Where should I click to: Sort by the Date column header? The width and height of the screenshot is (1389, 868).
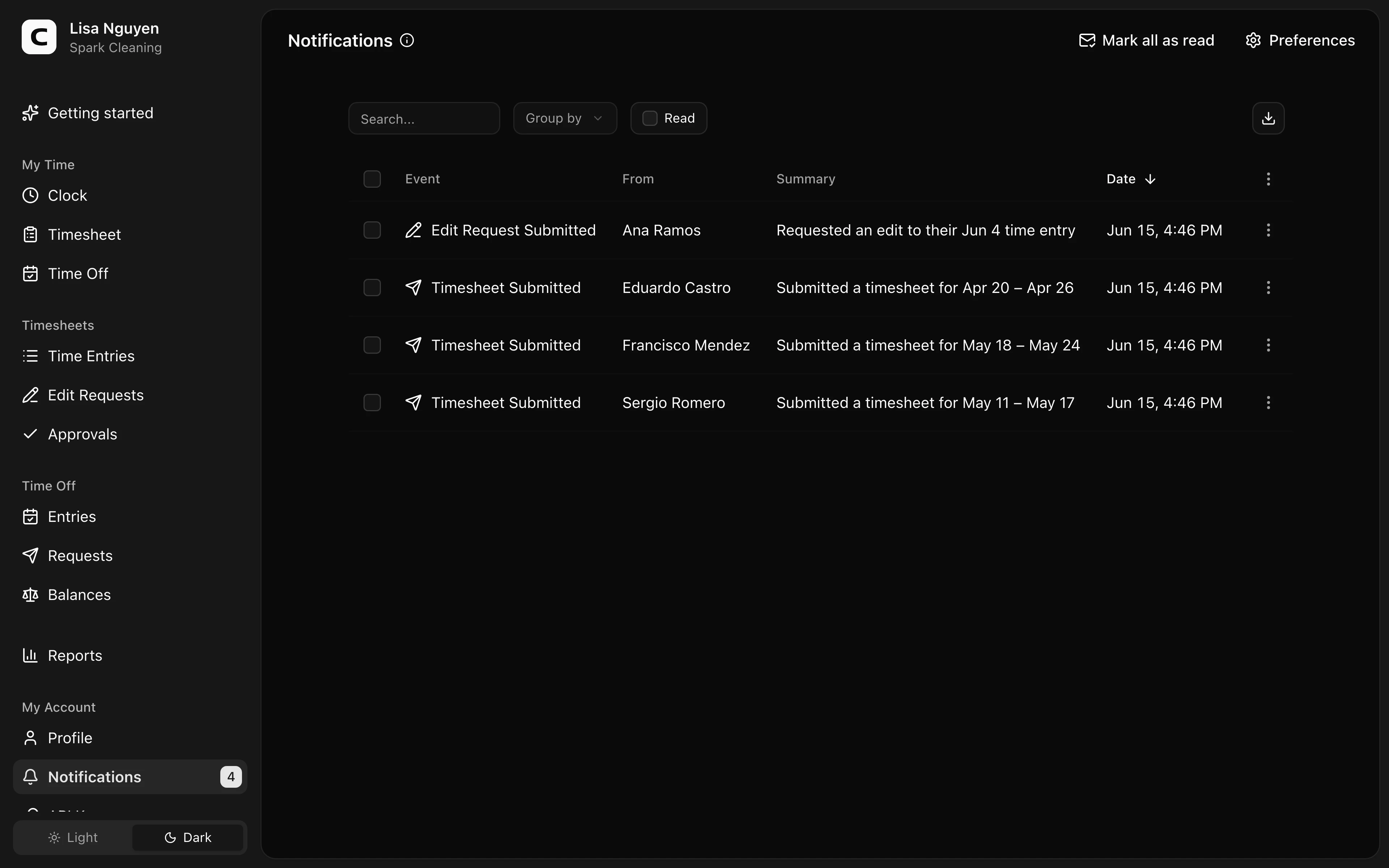(1131, 179)
